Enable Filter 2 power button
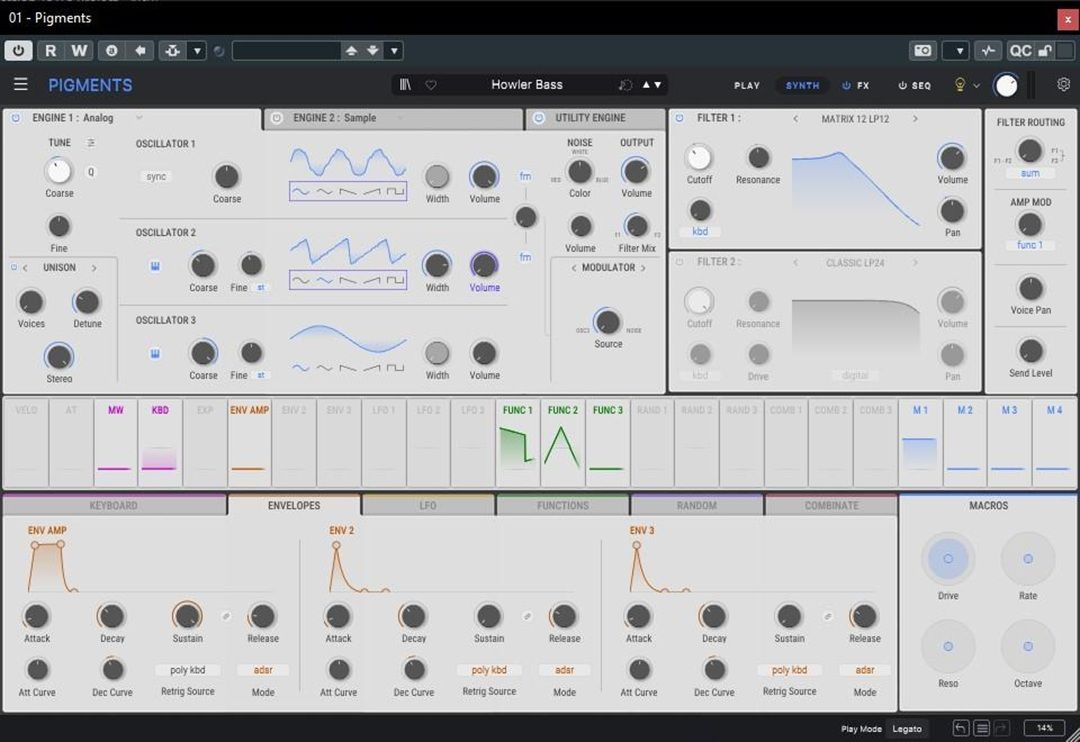This screenshot has height=742, width=1080. click(x=680, y=262)
